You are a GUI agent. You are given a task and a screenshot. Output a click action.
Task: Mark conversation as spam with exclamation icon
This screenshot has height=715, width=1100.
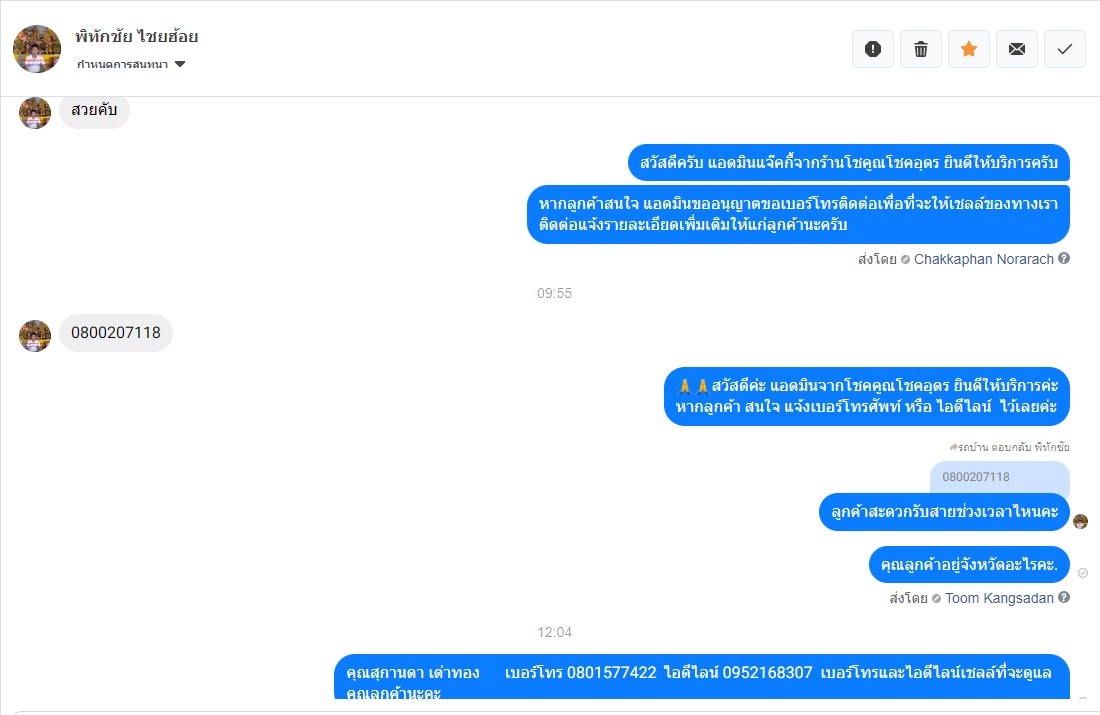(x=873, y=49)
